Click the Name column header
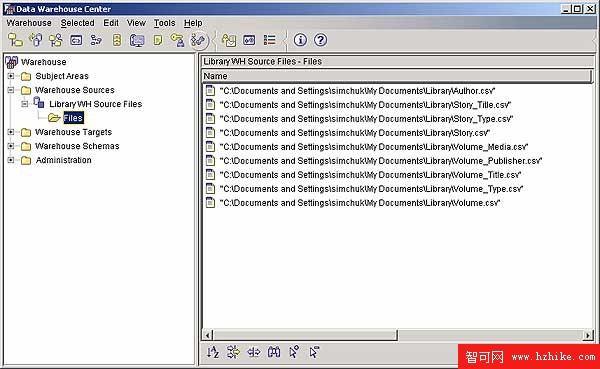Screen dimensions: 600x369 pyautogui.click(x=397, y=76)
